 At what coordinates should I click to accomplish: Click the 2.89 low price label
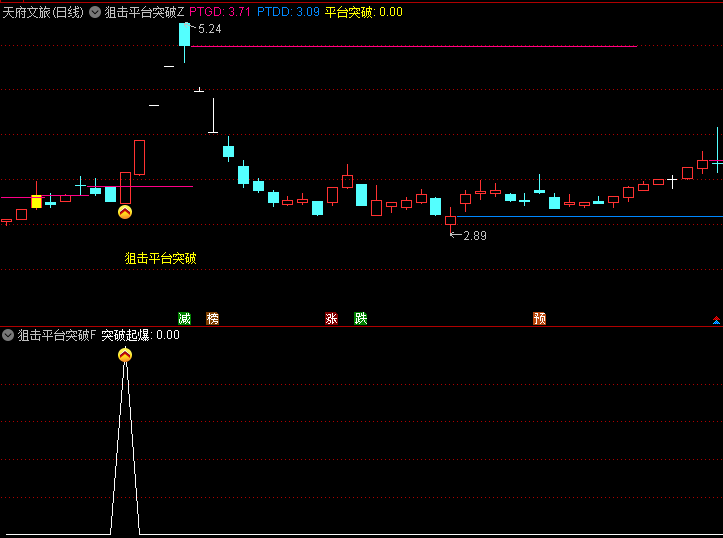475,236
